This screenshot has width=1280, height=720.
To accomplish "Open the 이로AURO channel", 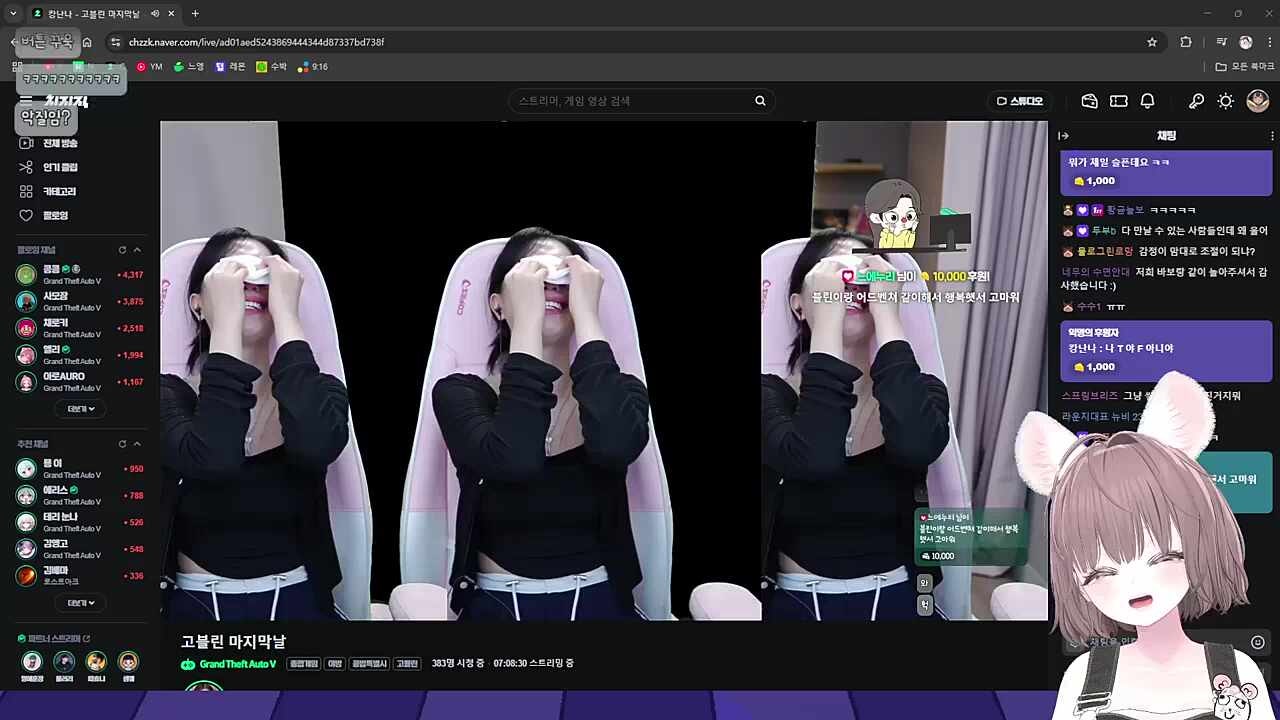I will tap(80, 382).
